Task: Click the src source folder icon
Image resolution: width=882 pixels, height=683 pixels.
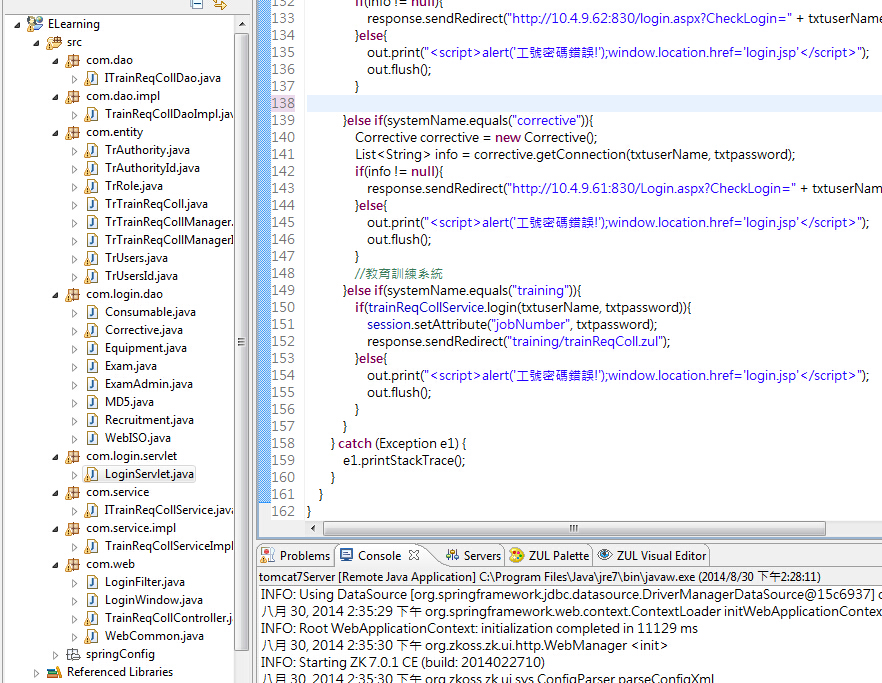Action: (x=54, y=42)
